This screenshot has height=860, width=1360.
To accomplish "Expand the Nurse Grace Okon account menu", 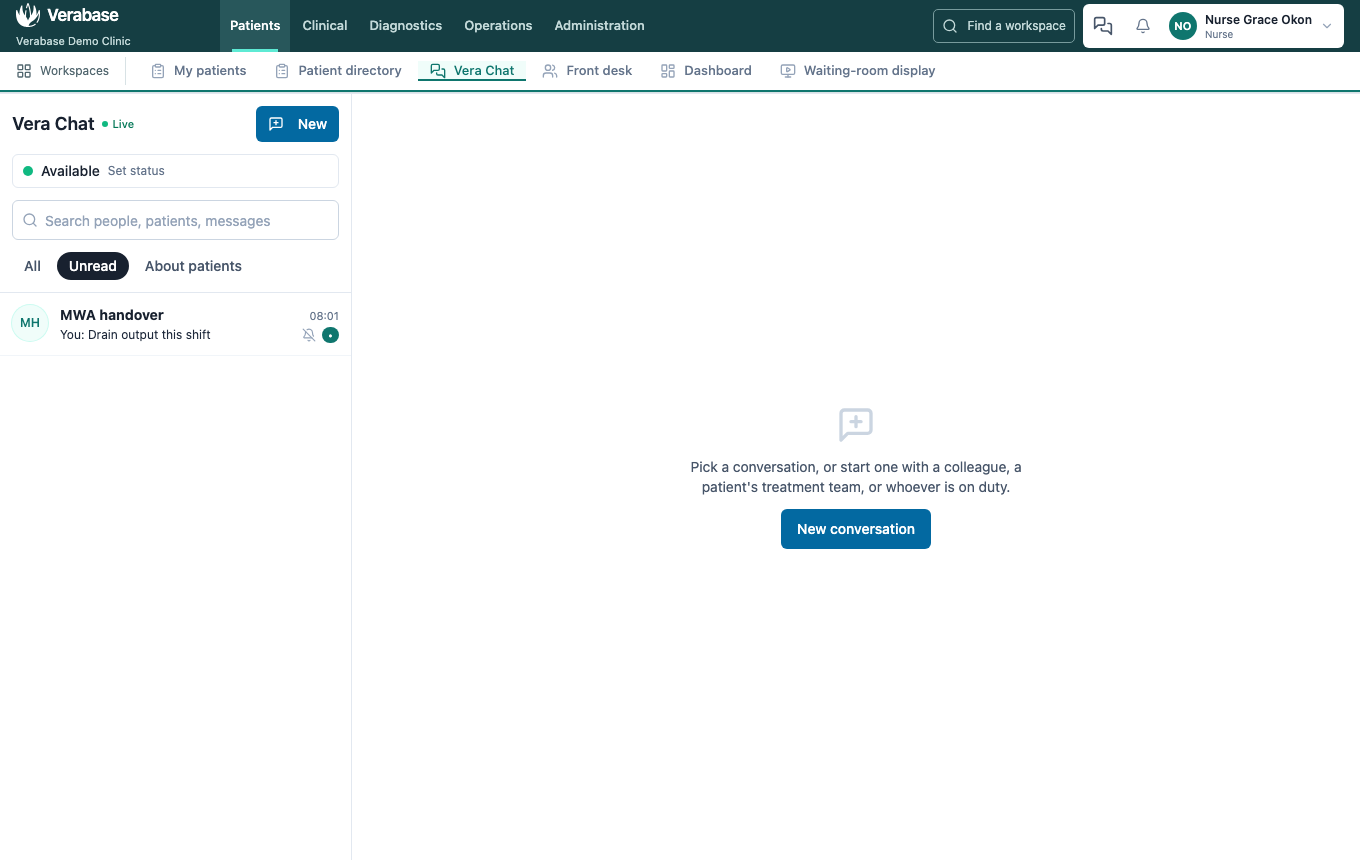I will 1251,26.
